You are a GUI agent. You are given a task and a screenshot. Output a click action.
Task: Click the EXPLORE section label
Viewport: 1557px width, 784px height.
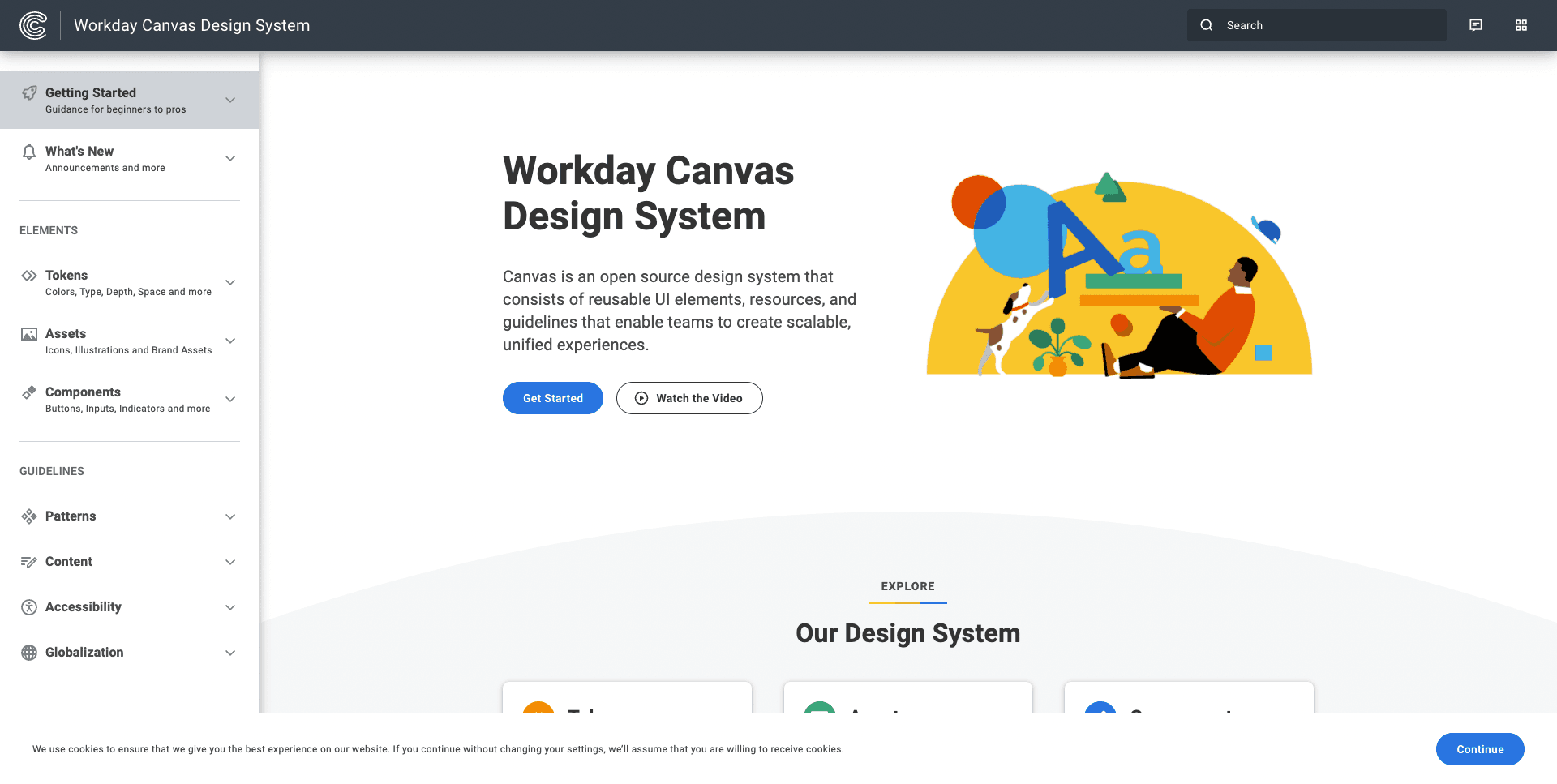click(908, 586)
